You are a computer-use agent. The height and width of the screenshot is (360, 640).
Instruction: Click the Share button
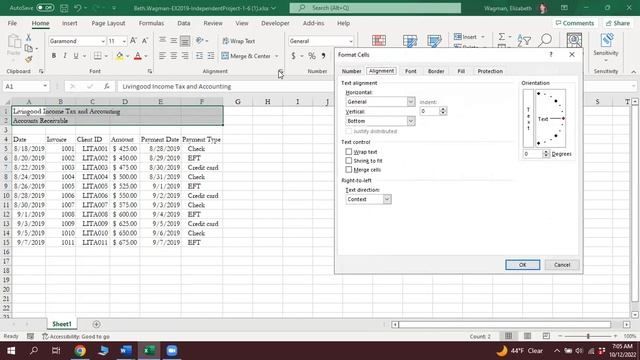coord(618,23)
